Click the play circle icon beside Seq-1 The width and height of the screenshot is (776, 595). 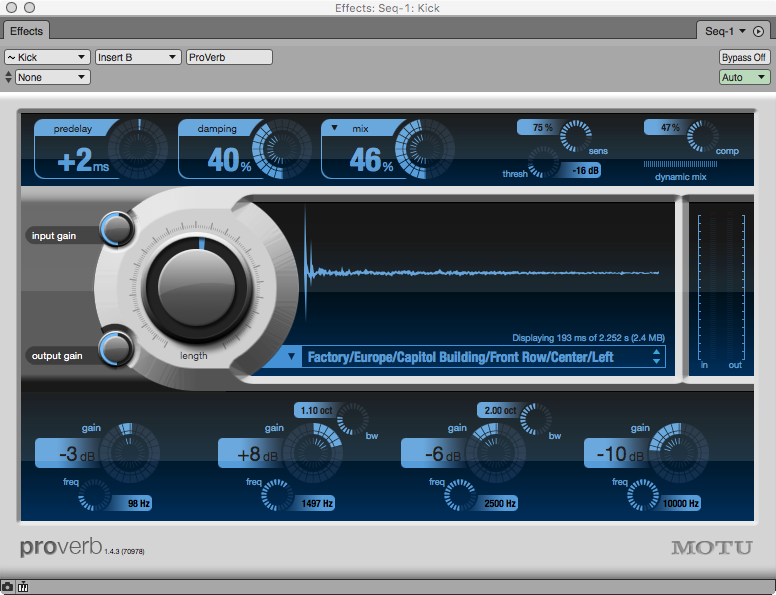click(x=758, y=32)
